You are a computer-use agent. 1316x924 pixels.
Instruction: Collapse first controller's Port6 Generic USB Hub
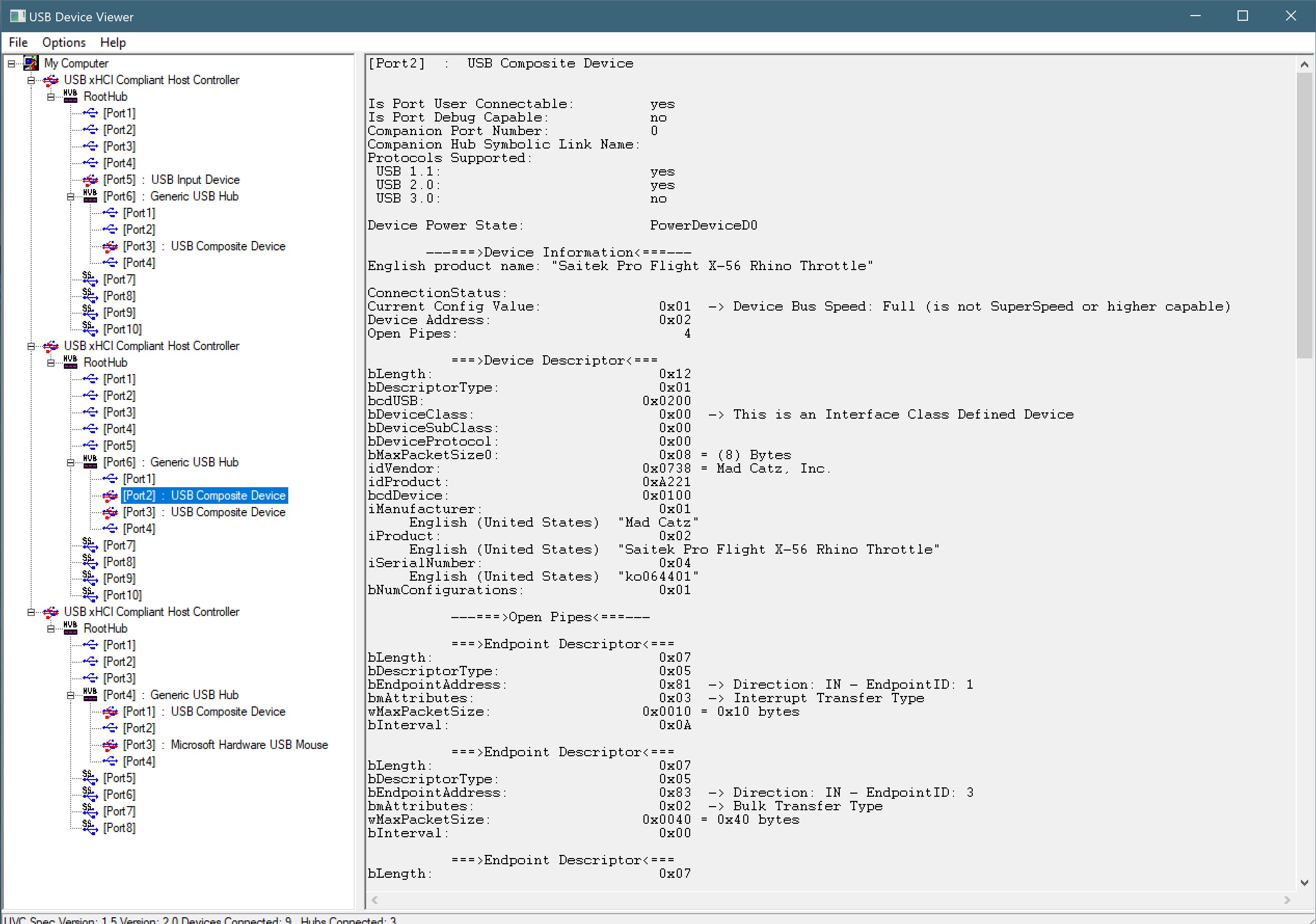(71, 197)
